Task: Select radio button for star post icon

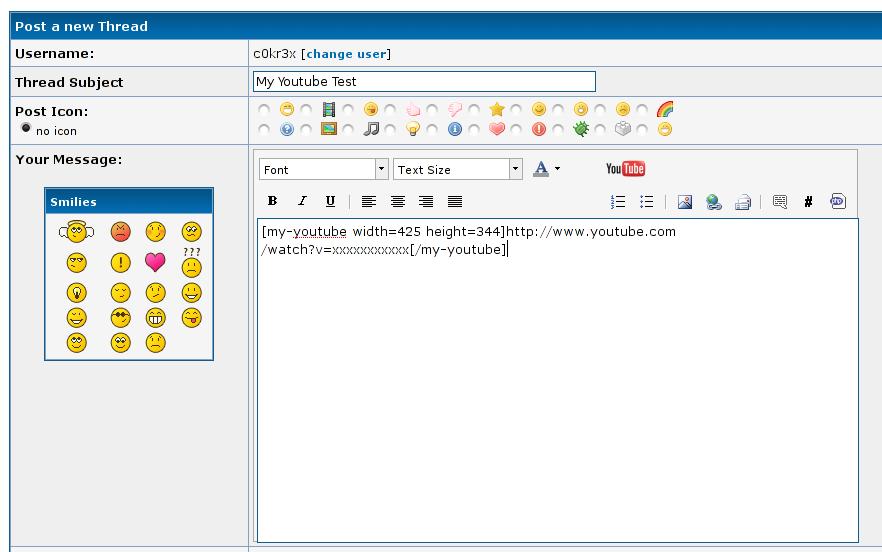Action: click(474, 109)
